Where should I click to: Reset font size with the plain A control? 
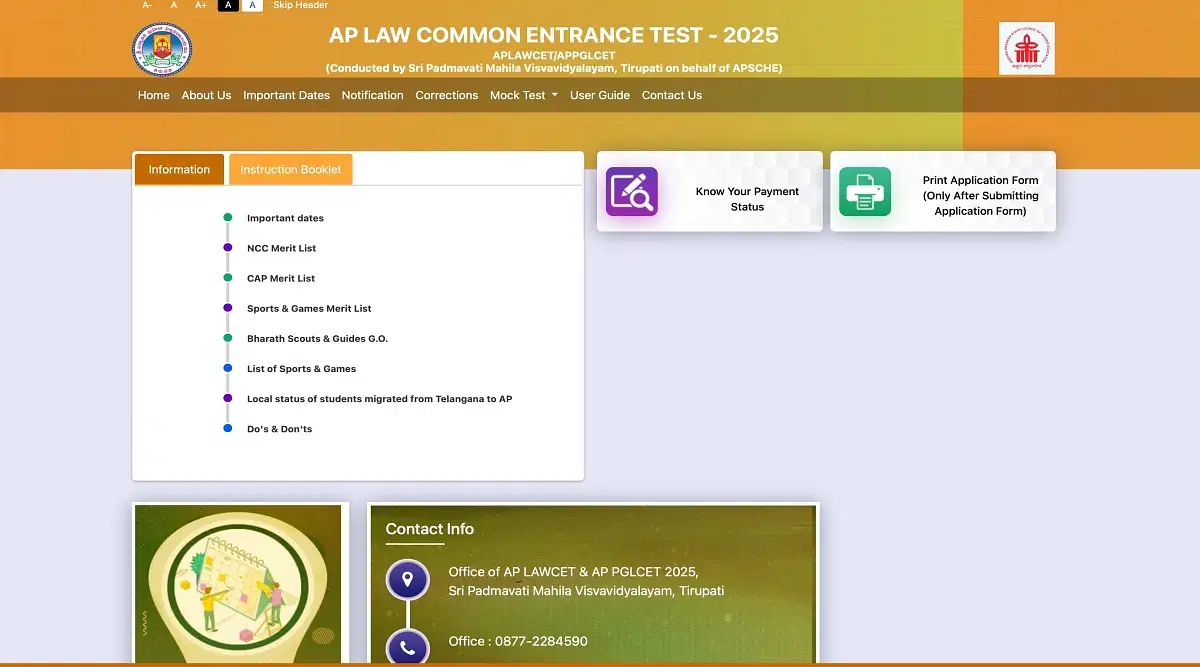tap(174, 5)
